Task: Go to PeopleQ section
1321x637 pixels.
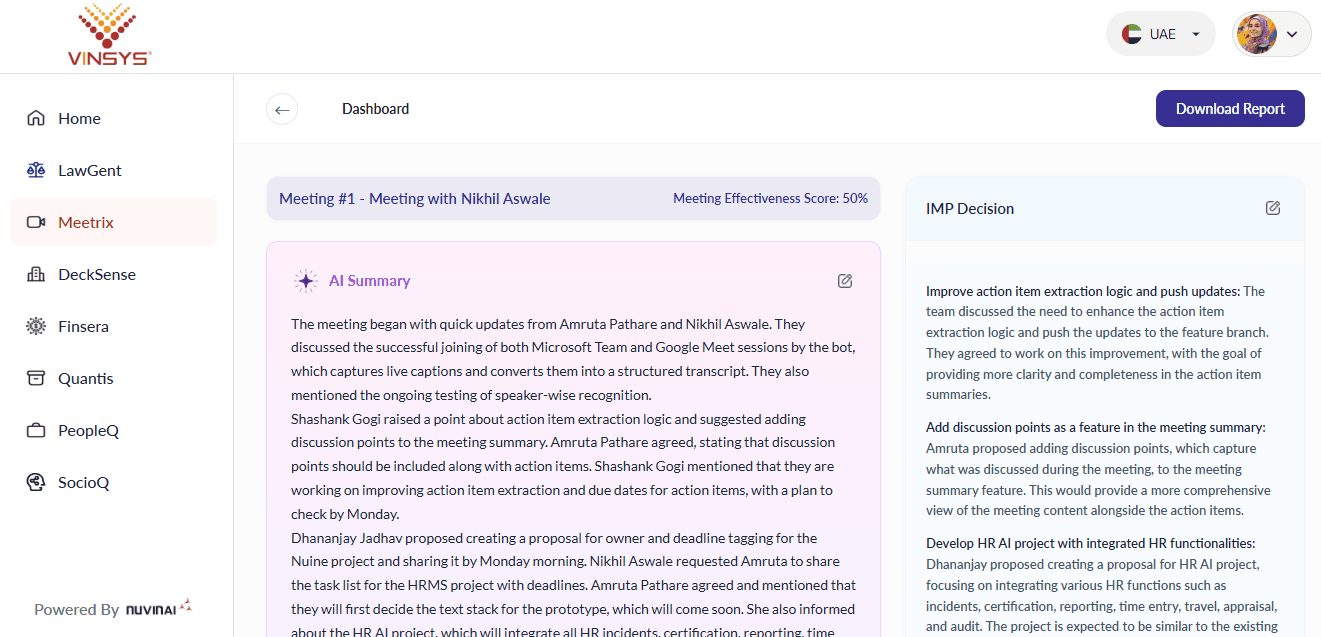Action: point(113,430)
